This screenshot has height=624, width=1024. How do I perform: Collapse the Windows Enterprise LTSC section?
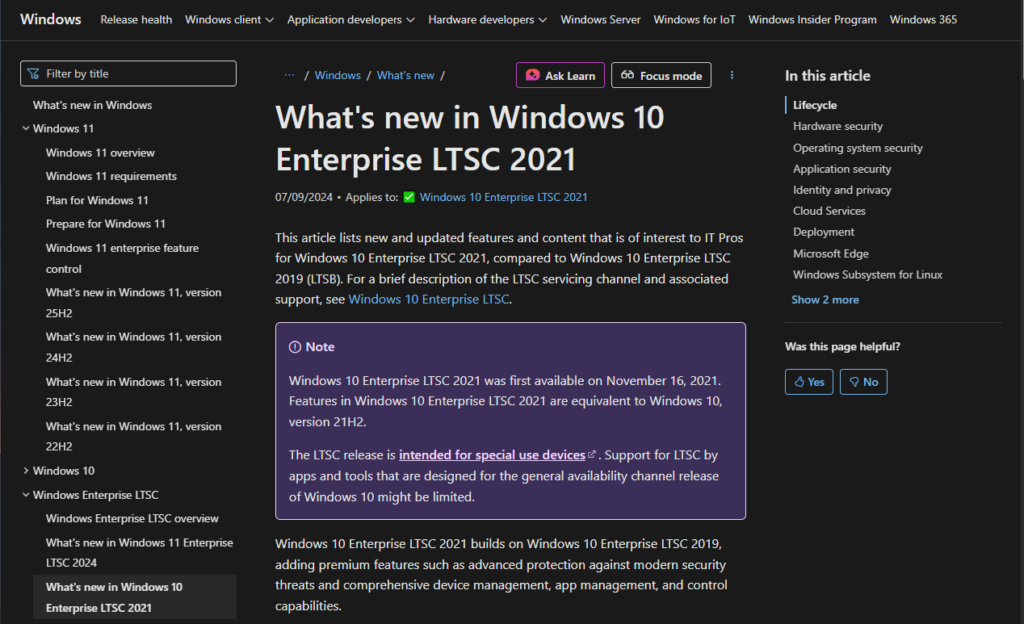point(25,494)
